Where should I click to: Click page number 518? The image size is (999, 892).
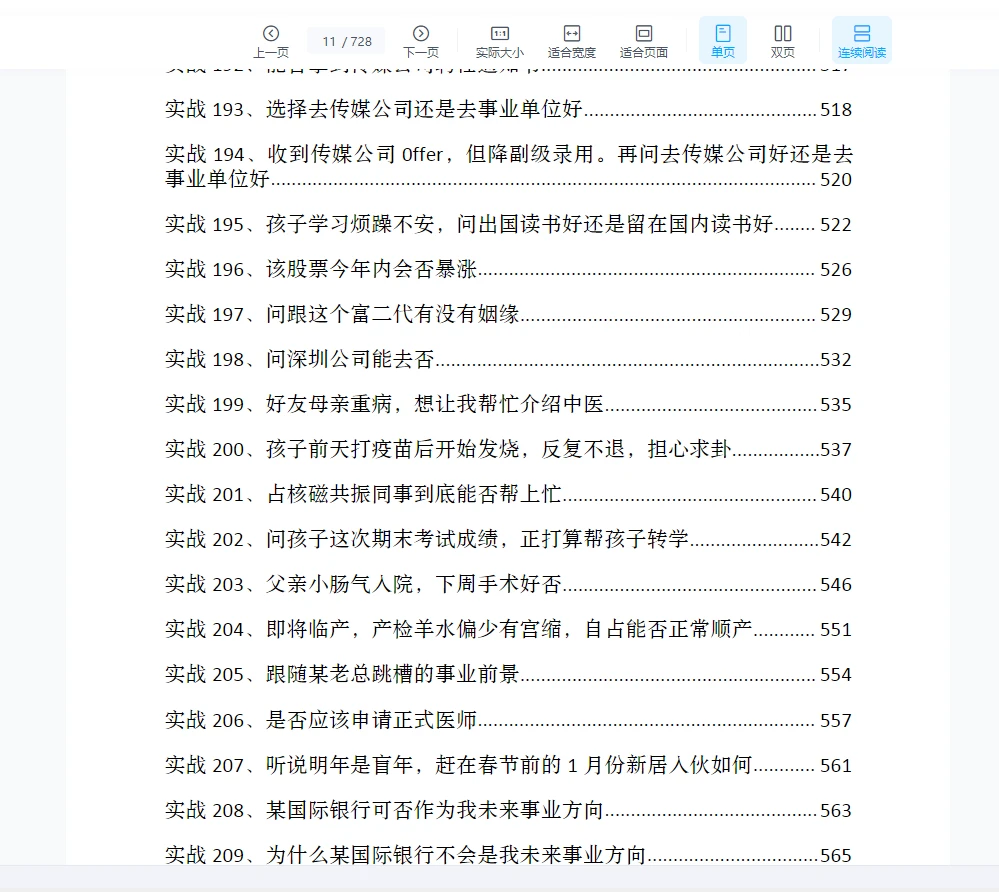[x=836, y=110]
